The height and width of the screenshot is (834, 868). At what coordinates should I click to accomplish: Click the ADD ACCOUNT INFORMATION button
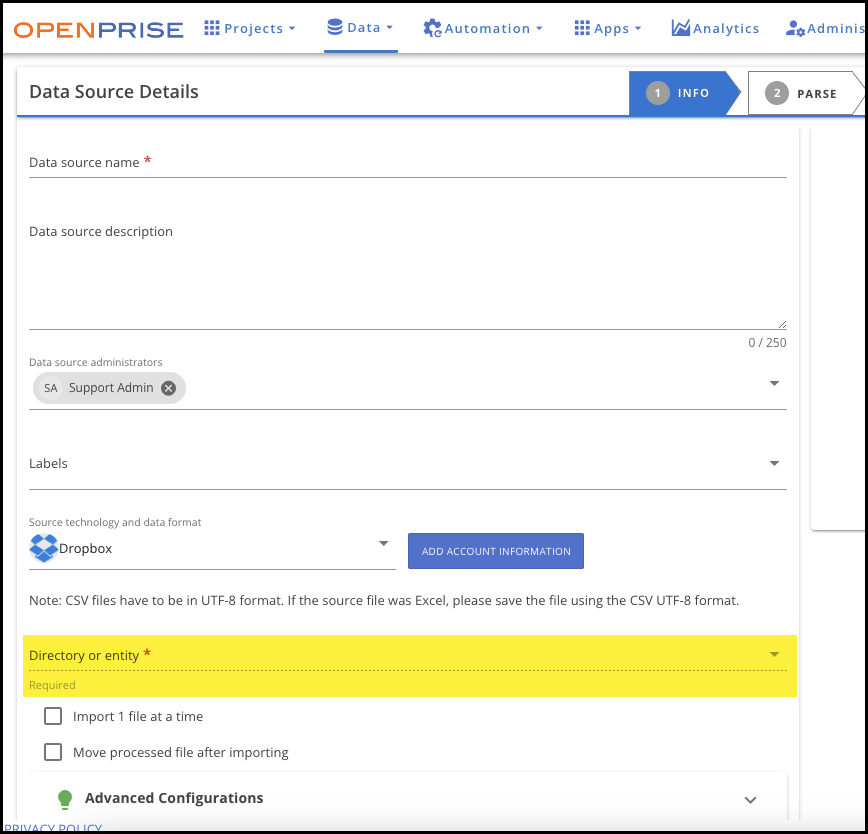click(x=495, y=551)
